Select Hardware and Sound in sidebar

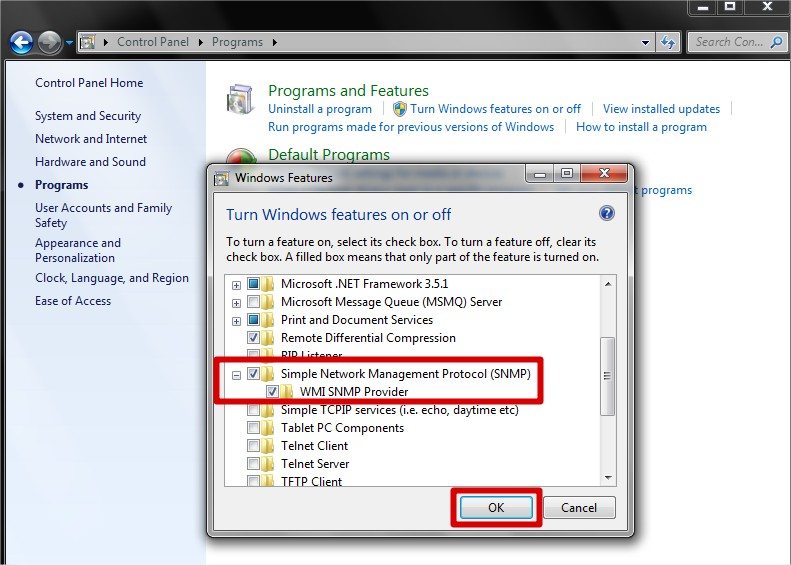click(90, 162)
